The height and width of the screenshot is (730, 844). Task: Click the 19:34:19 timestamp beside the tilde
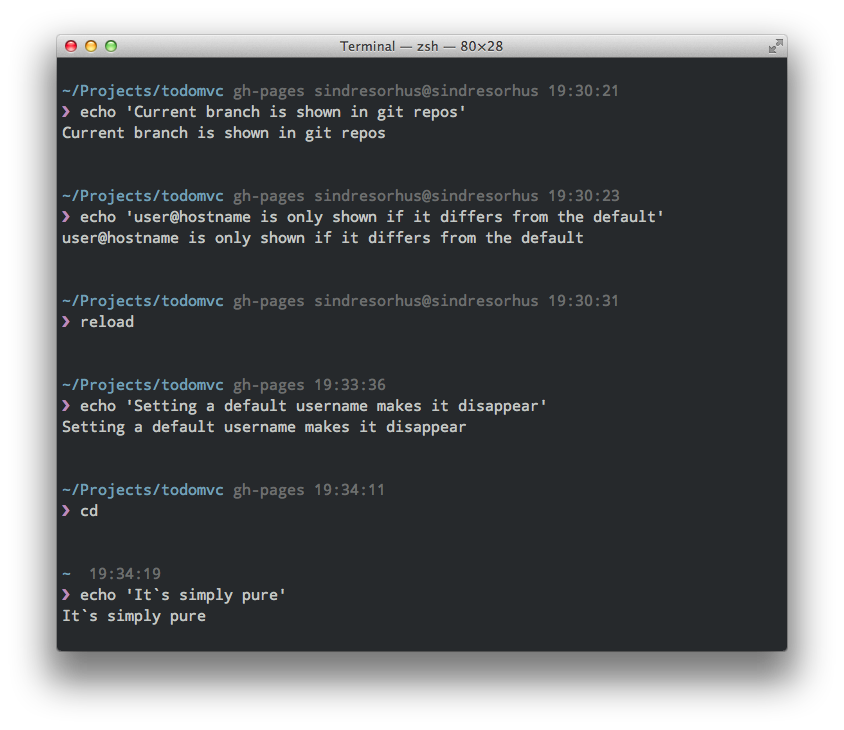tap(125, 574)
